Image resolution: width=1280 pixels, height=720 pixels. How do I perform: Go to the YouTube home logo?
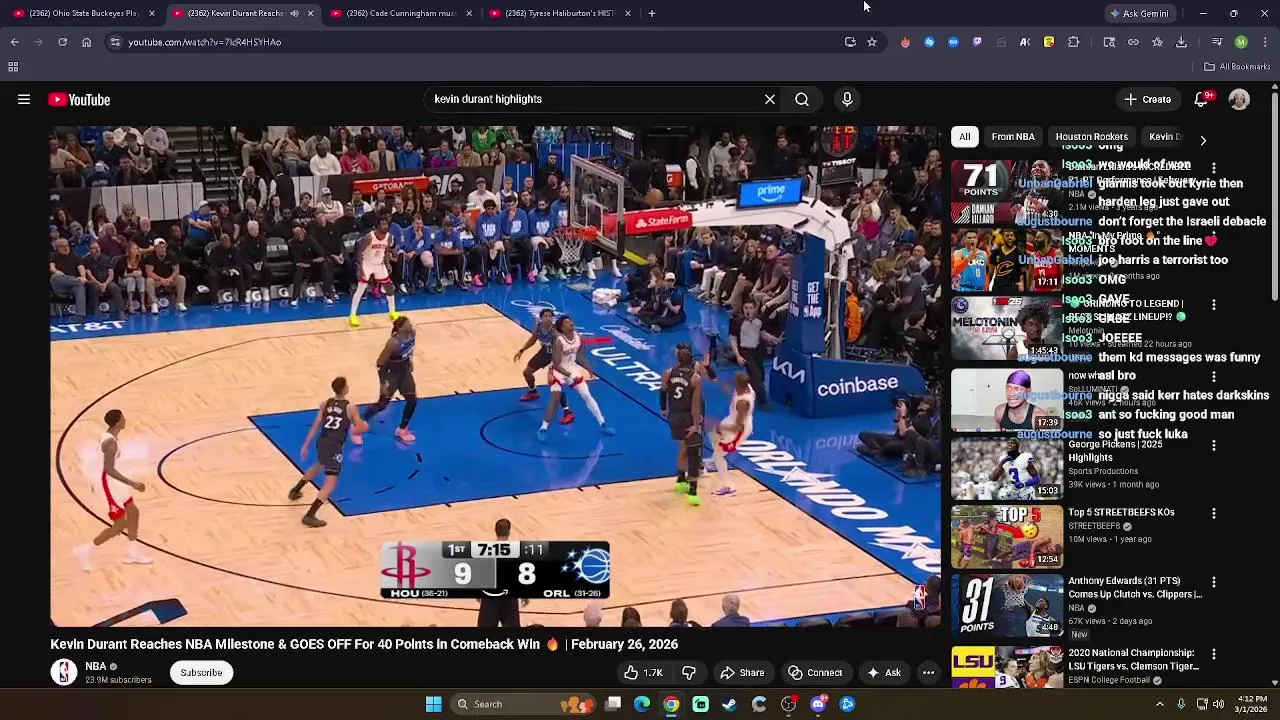click(79, 99)
